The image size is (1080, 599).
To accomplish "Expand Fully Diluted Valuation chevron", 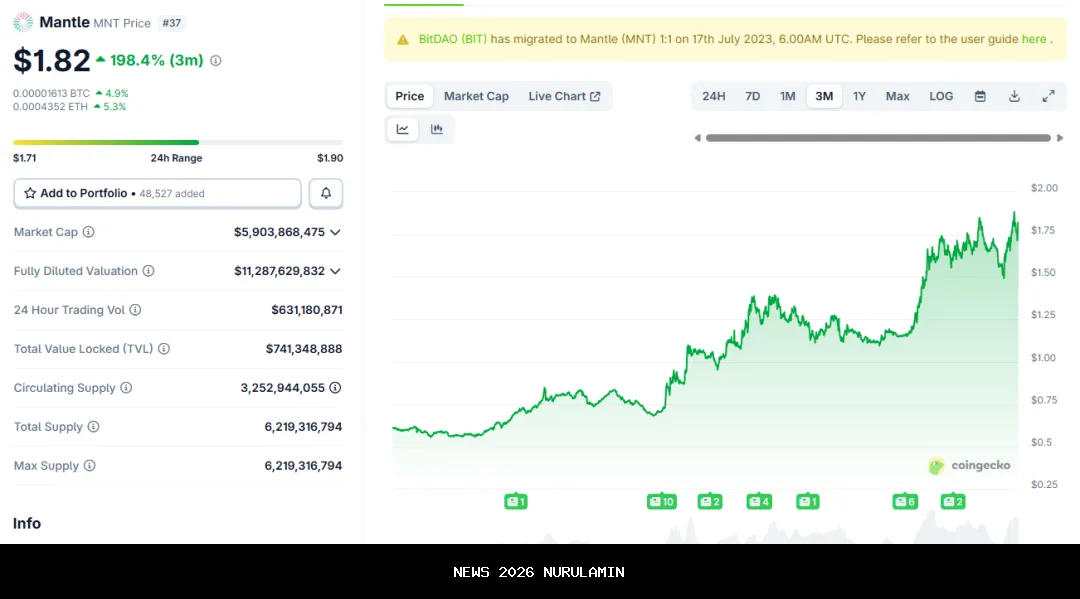I will coord(335,271).
